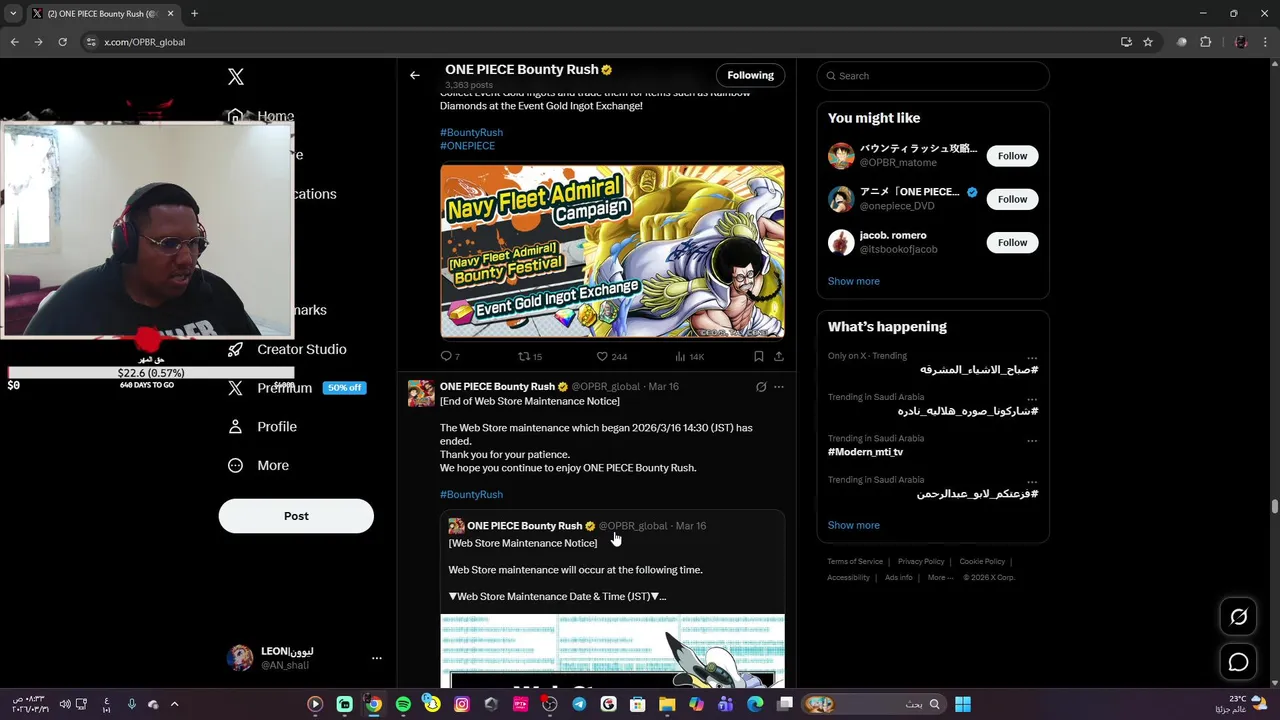Open the Premium 50% off item
The height and width of the screenshot is (720, 1280).
[x=295, y=388]
